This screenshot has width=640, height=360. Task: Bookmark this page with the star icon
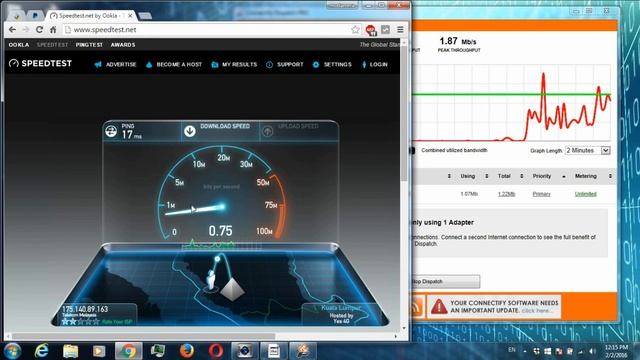pos(355,29)
